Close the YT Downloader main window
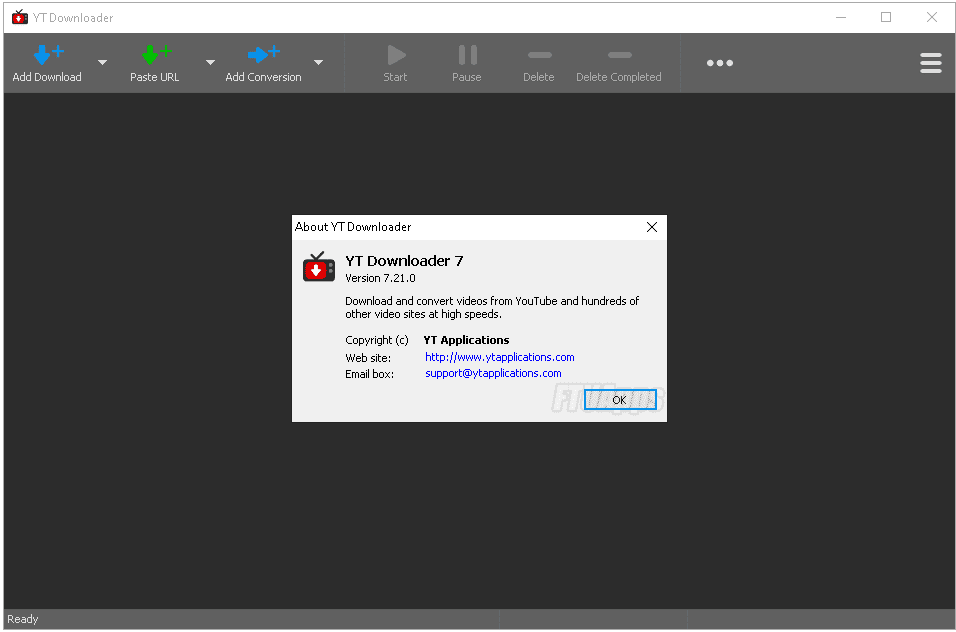Screen dimensions: 956x632 [932, 18]
